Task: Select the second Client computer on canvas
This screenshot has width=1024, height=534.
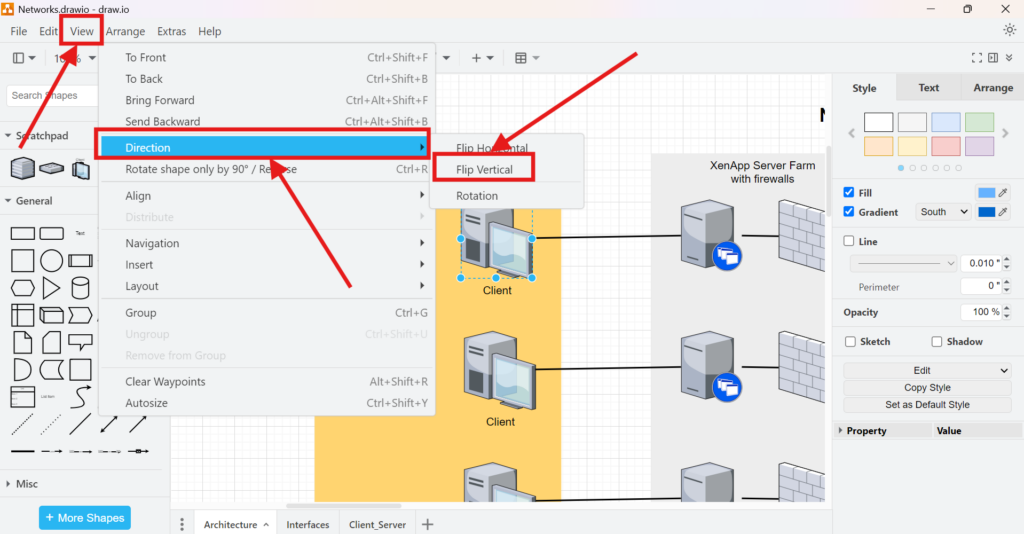Action: 500,371
